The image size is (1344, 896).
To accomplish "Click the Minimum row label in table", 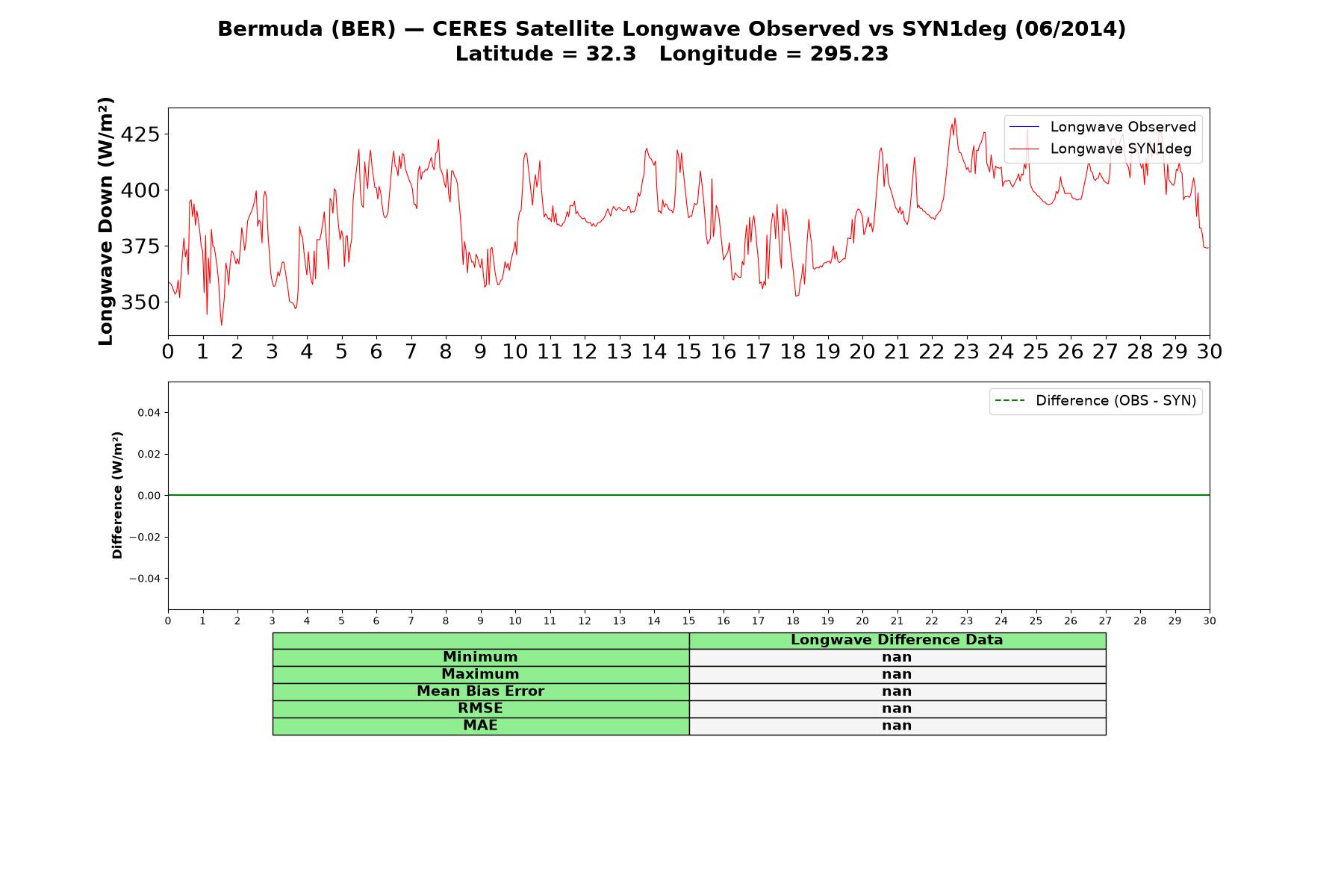I will (480, 657).
